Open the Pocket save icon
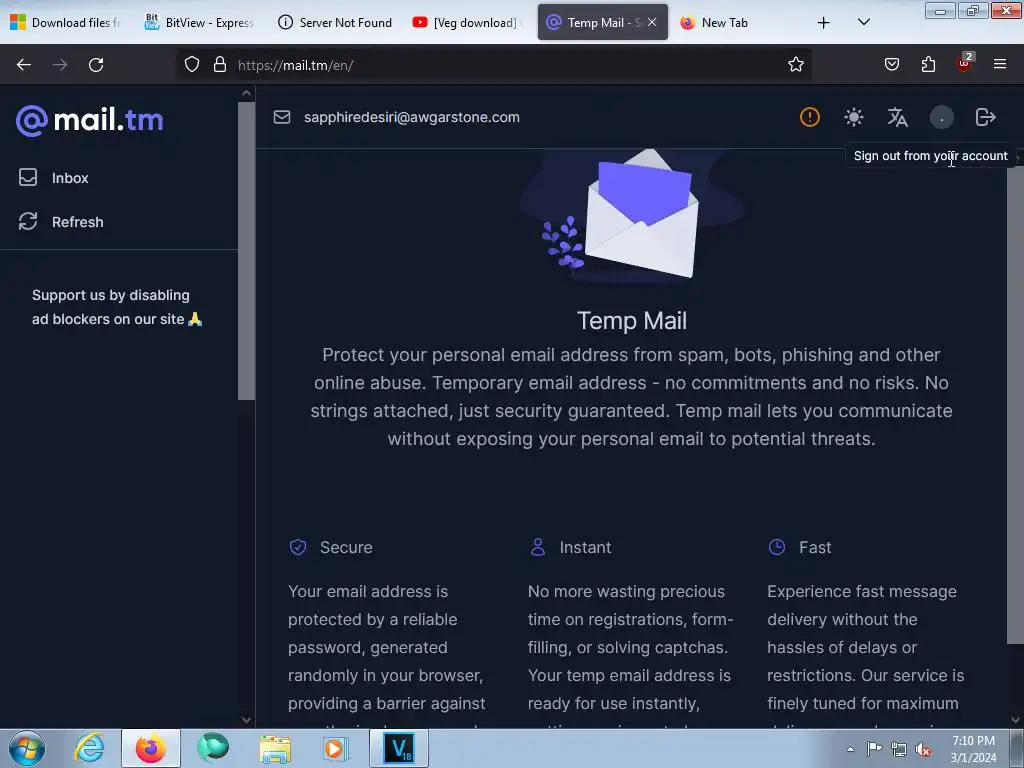Screen dimensions: 1024x768 click(891, 64)
